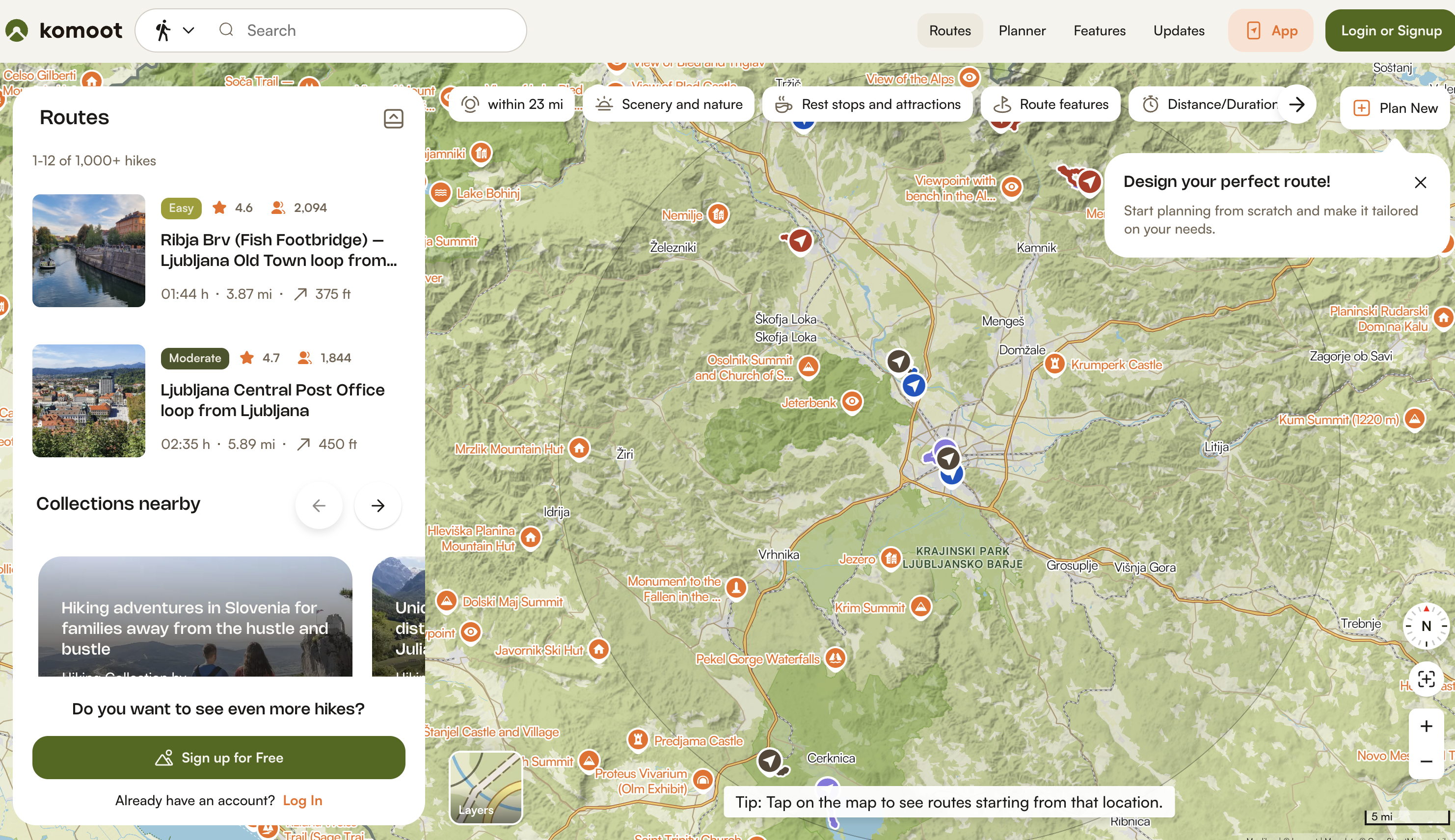Advance the filter row with the arrow

(1297, 105)
